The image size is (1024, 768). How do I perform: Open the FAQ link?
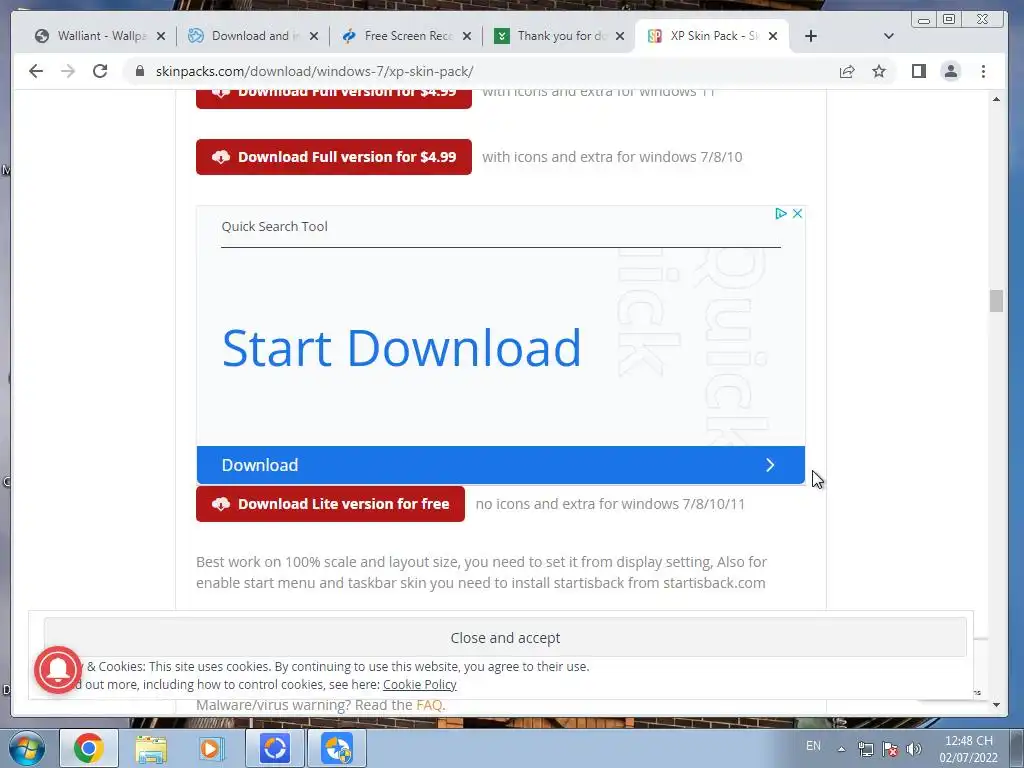tap(428, 705)
